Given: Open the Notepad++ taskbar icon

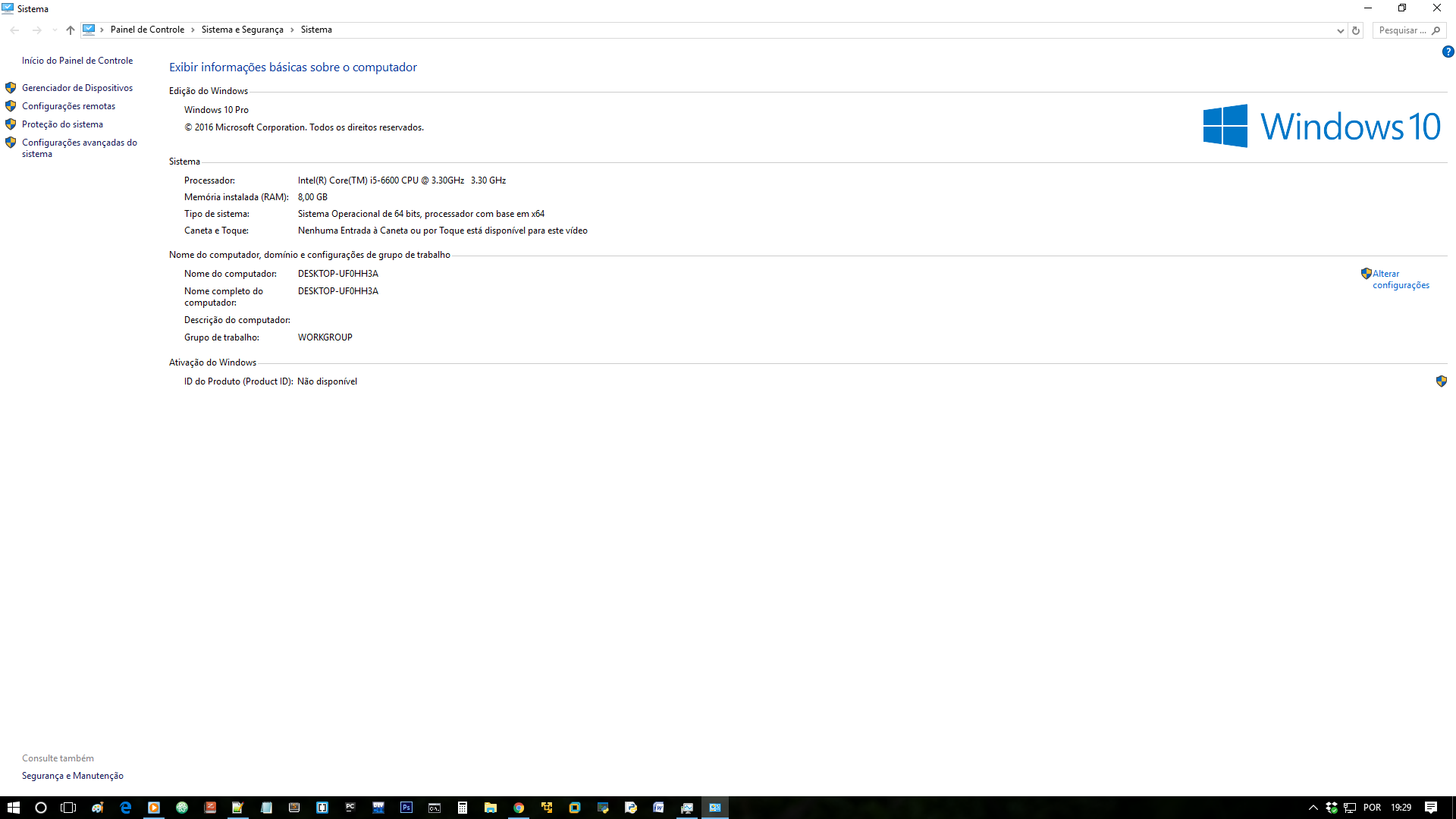Looking at the screenshot, I should coord(238,808).
